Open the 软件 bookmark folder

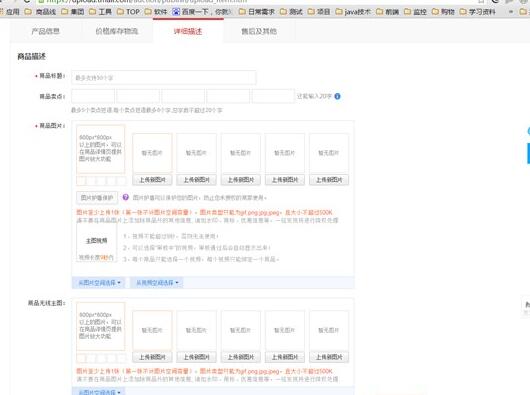pos(156,12)
